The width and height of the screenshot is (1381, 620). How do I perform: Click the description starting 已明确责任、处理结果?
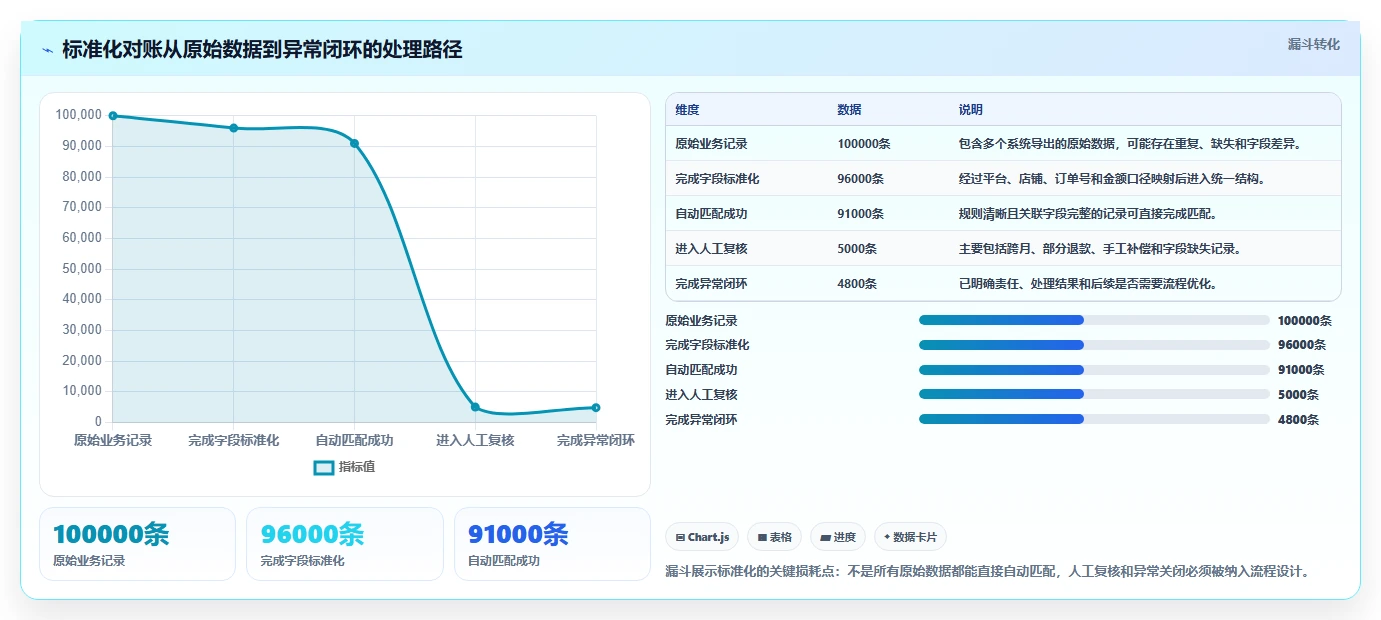pyautogui.click(x=1087, y=284)
